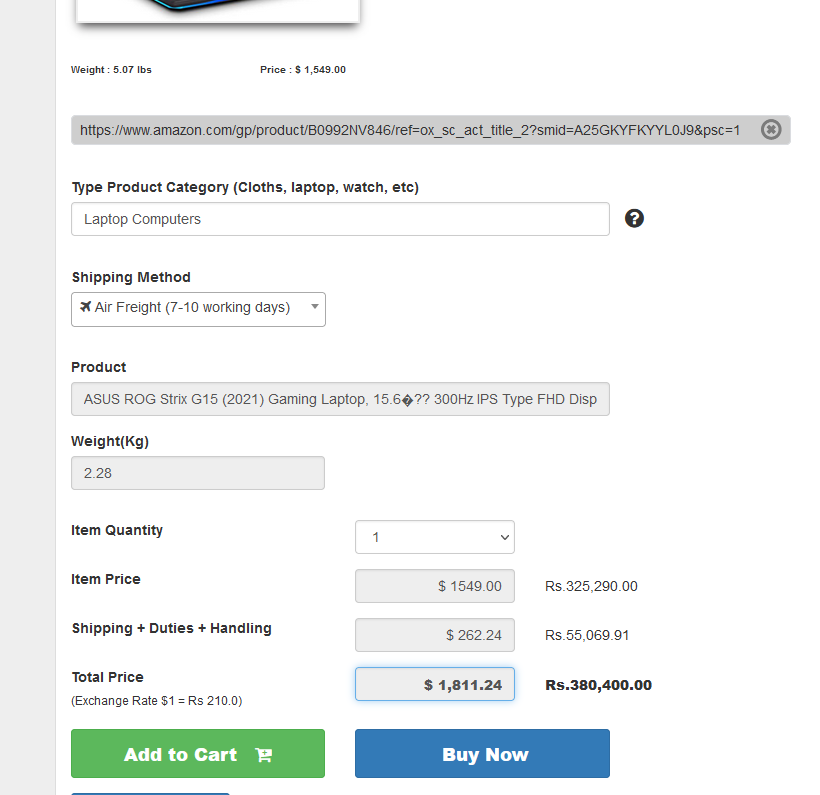
Task: Click the Weight(Kg) field showing 2.28
Action: (x=198, y=473)
